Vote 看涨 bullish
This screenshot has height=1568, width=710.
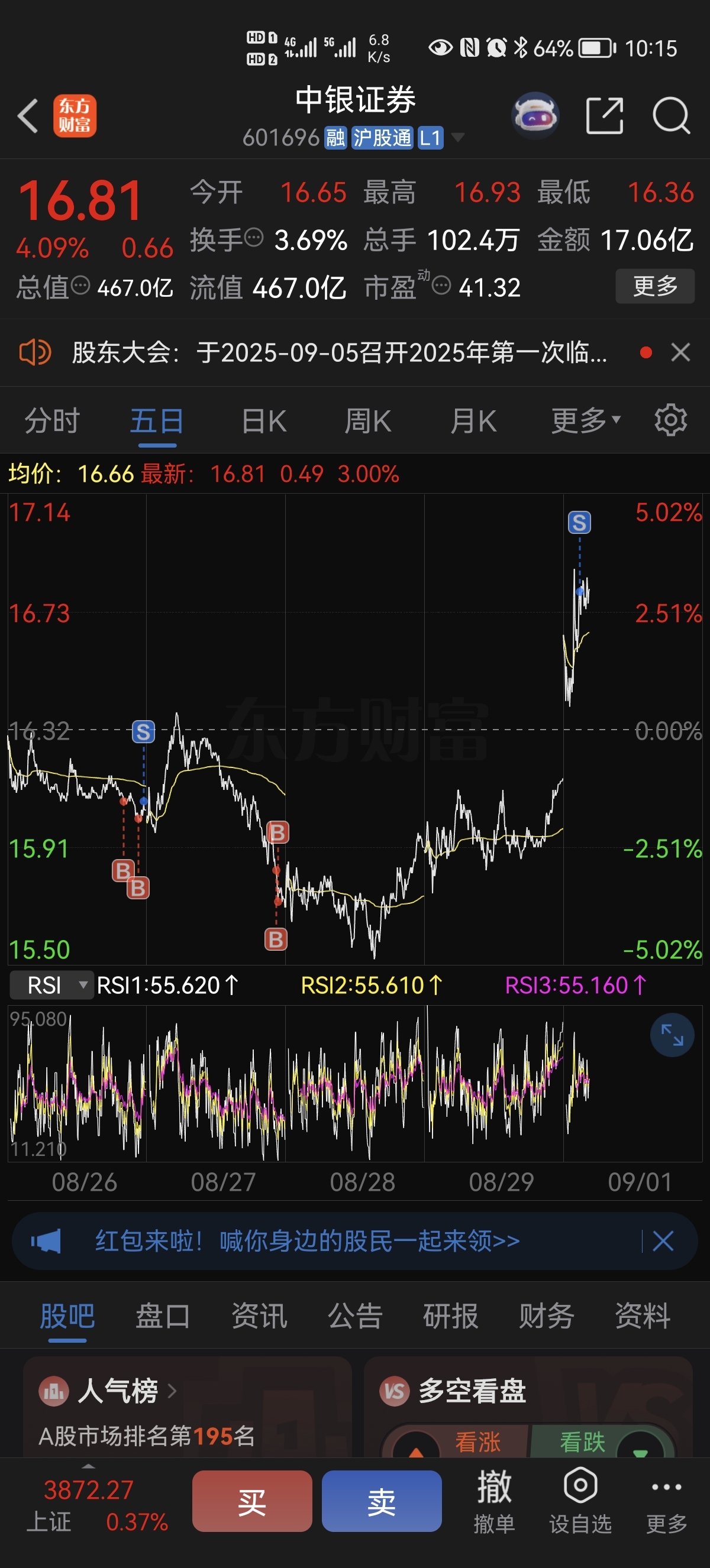click(x=477, y=1442)
